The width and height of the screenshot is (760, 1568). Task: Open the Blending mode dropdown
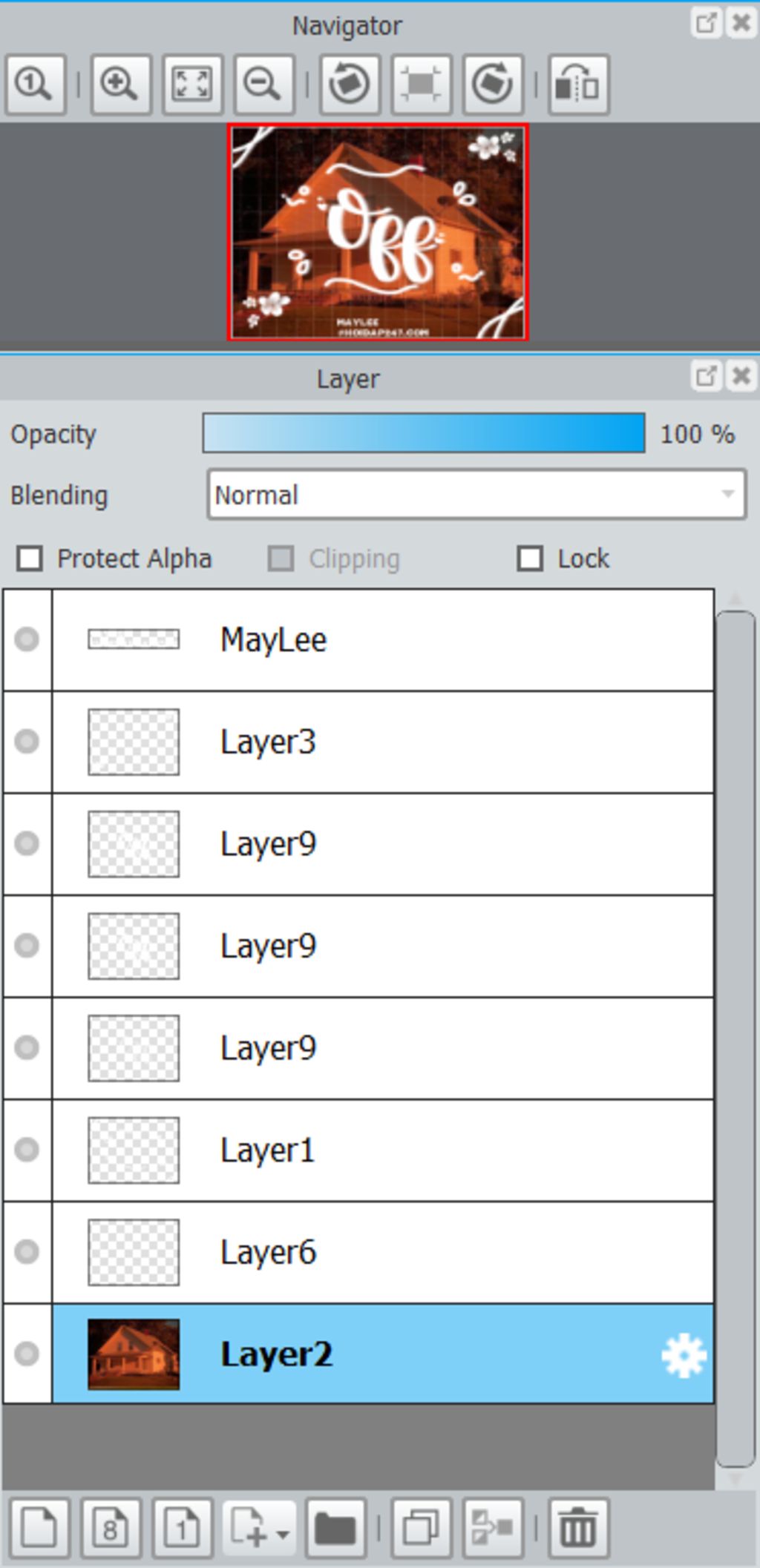tap(476, 494)
